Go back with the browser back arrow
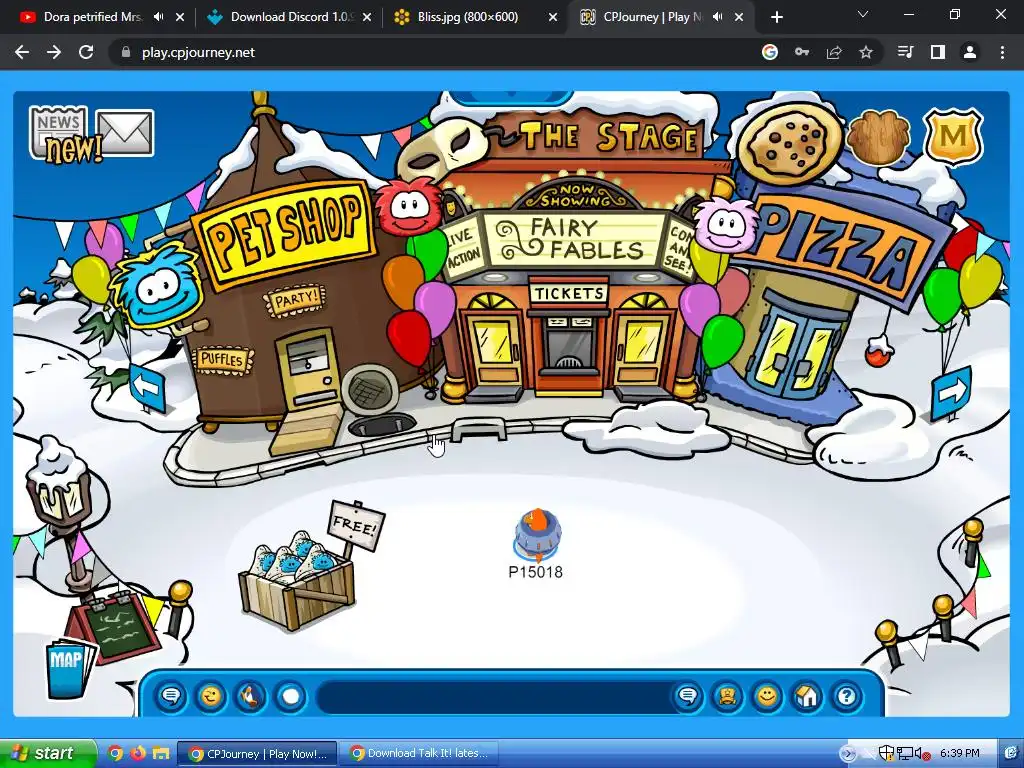This screenshot has height=768, width=1024. click(x=22, y=52)
